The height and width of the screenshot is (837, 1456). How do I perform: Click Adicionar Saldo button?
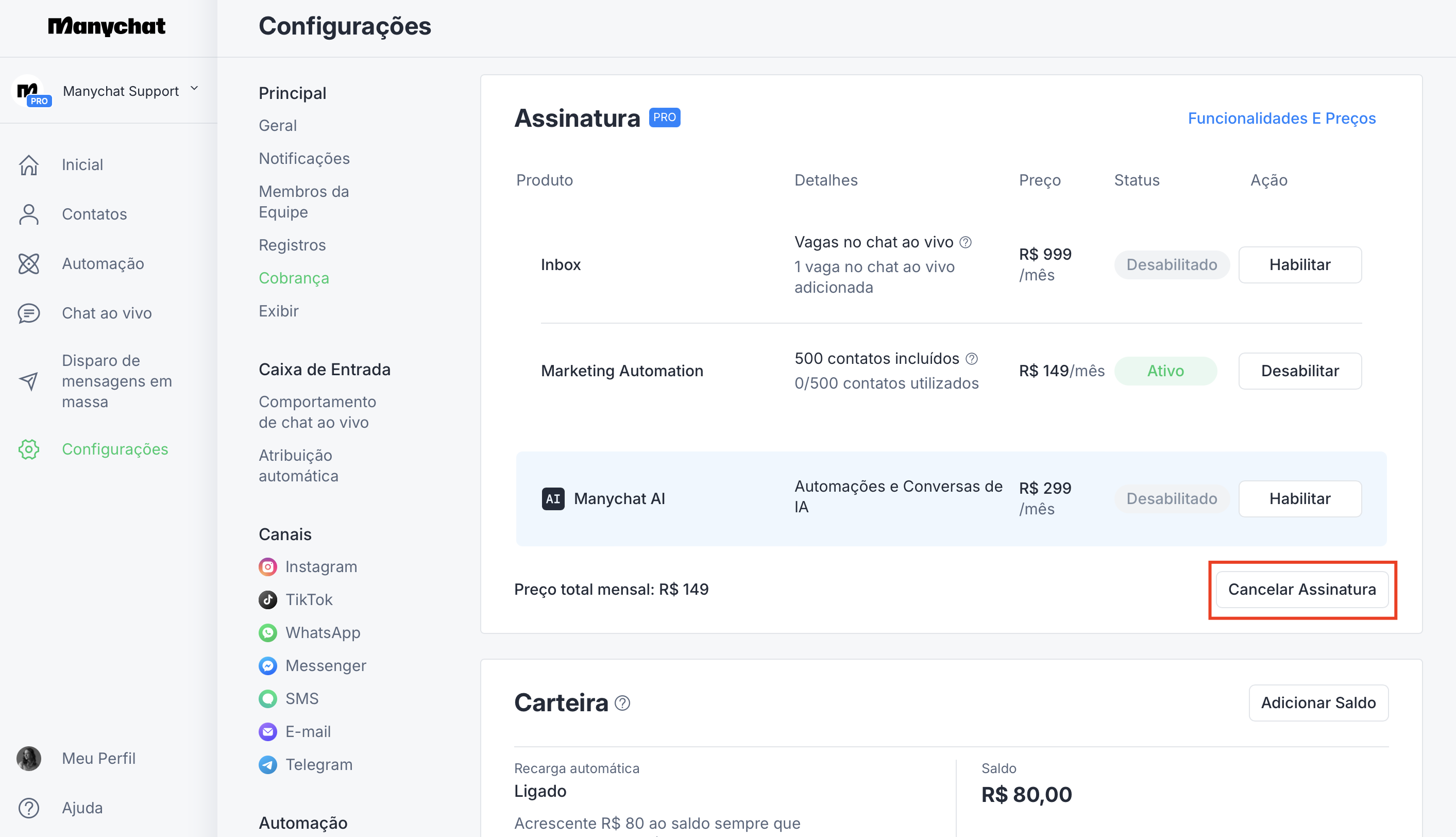coord(1318,703)
